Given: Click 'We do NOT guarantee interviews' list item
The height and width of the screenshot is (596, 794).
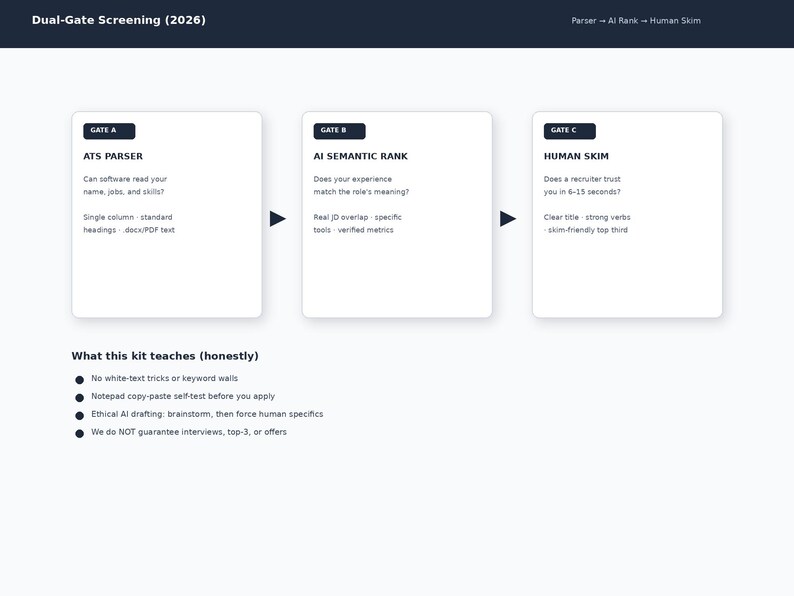Looking at the screenshot, I should pos(189,432).
